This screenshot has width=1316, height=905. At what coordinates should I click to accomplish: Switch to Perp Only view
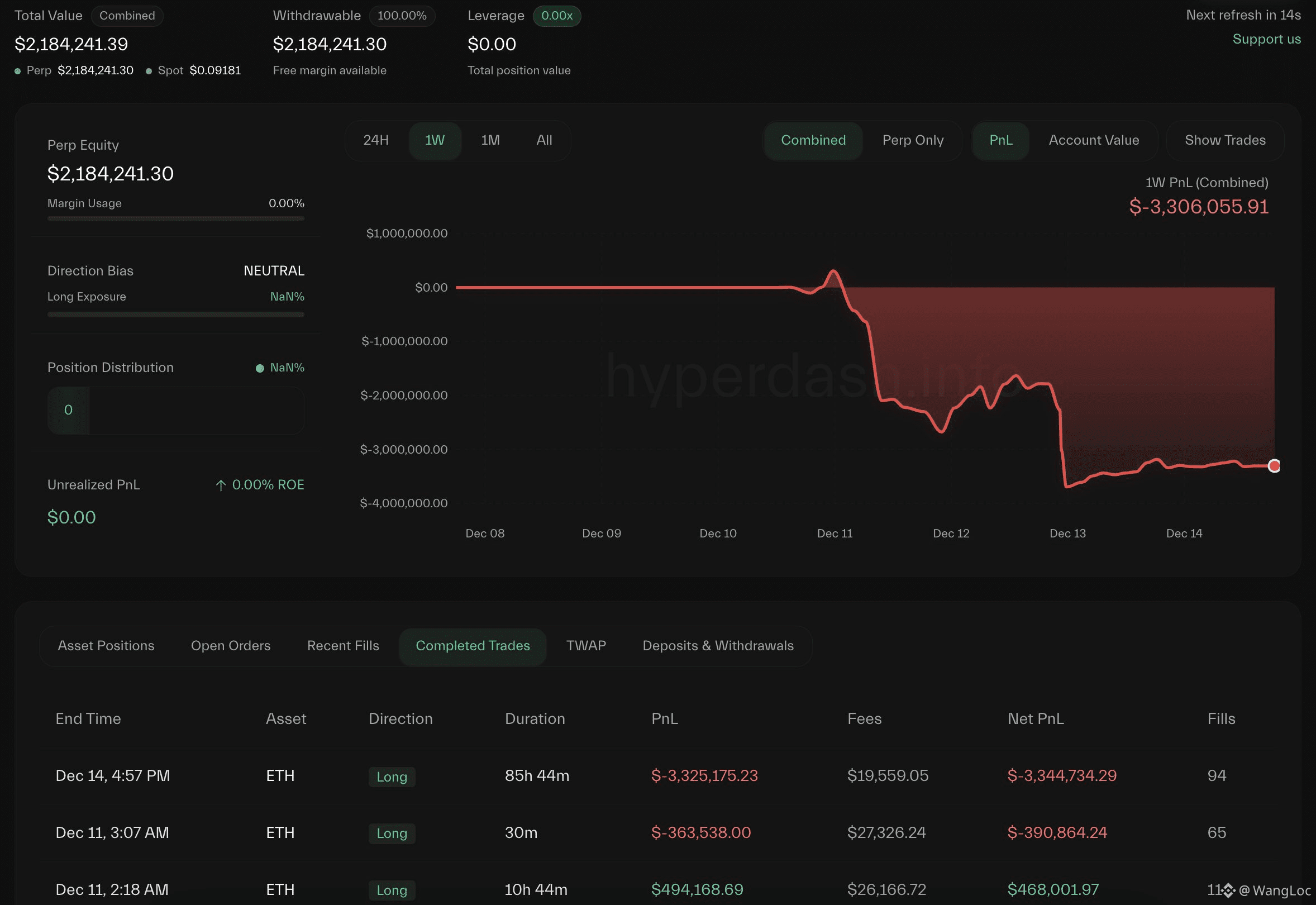tap(912, 140)
